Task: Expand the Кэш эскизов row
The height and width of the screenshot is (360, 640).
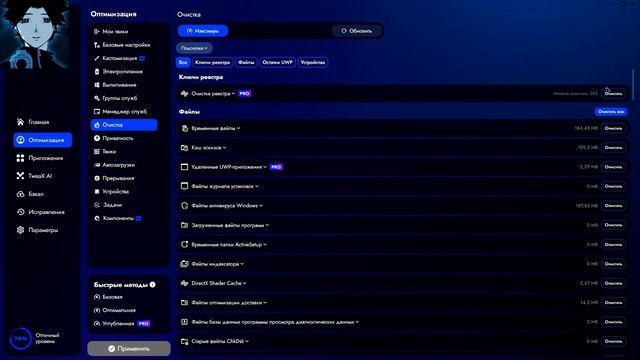Action: 224,148
